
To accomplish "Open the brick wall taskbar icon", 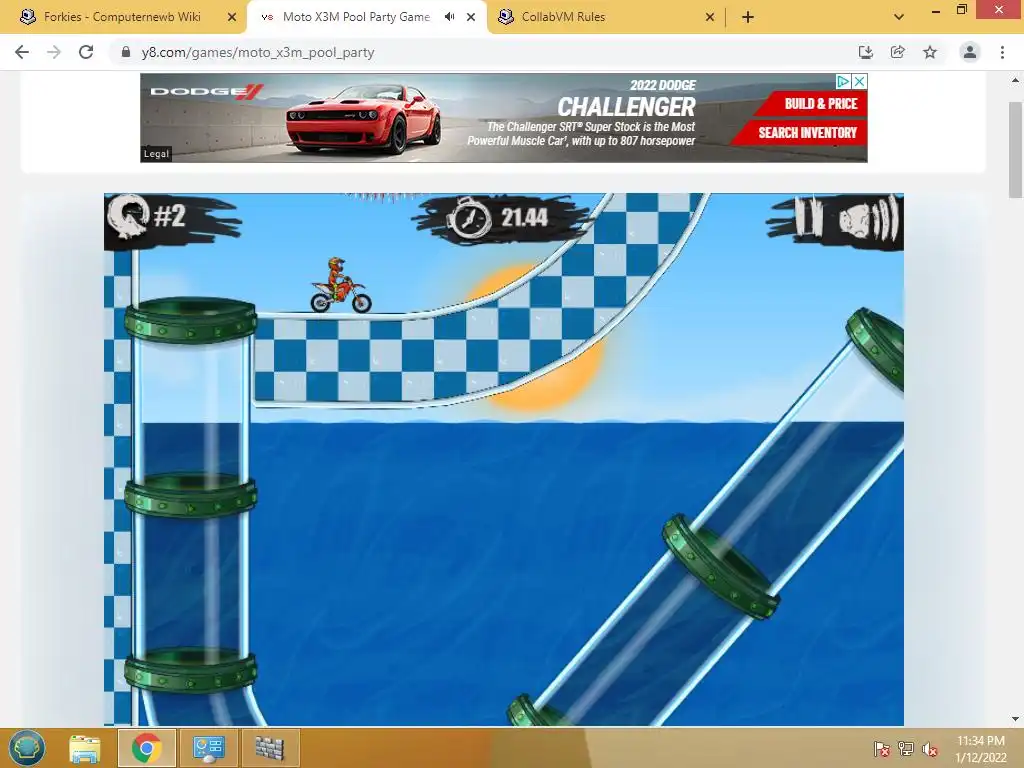I will 270,748.
